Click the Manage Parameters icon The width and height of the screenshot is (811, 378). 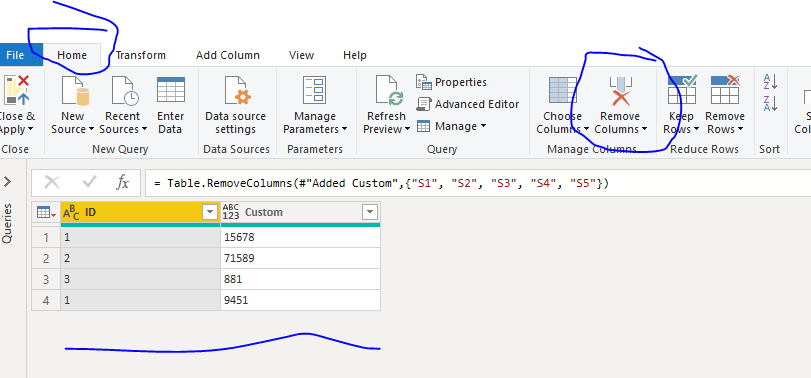coord(314,90)
